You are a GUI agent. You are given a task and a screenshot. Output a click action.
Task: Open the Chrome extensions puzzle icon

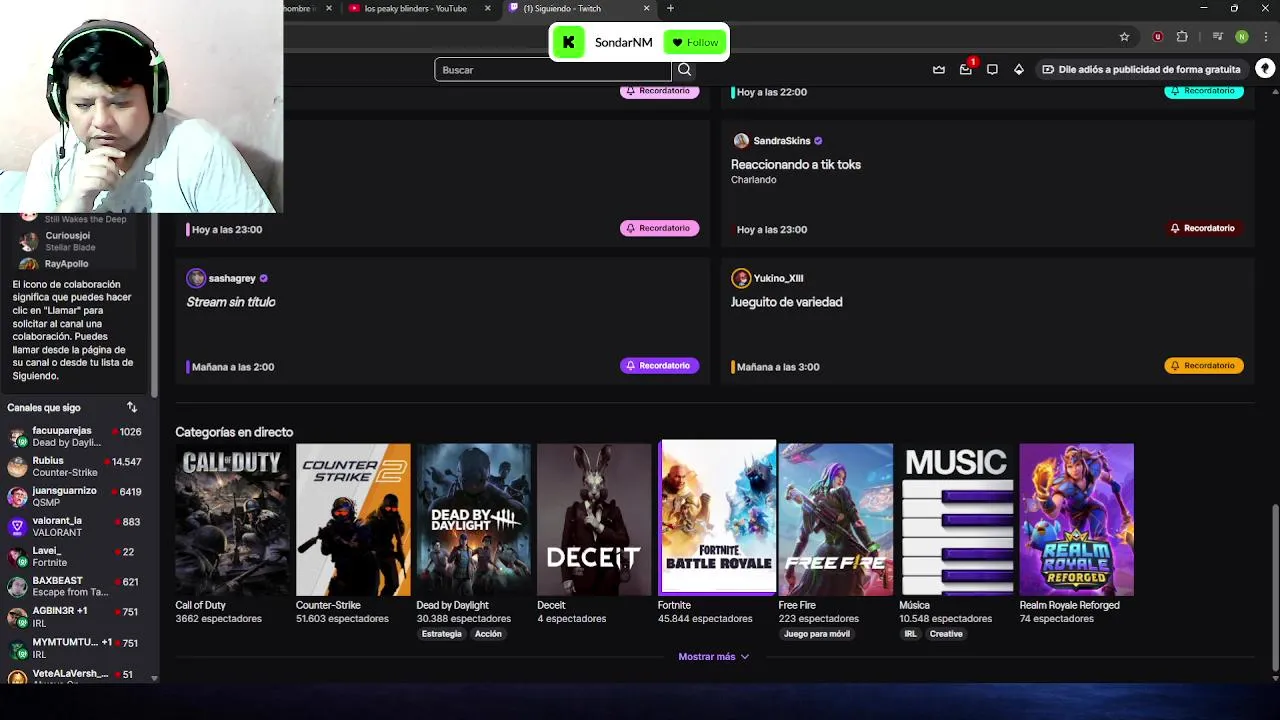[1182, 37]
